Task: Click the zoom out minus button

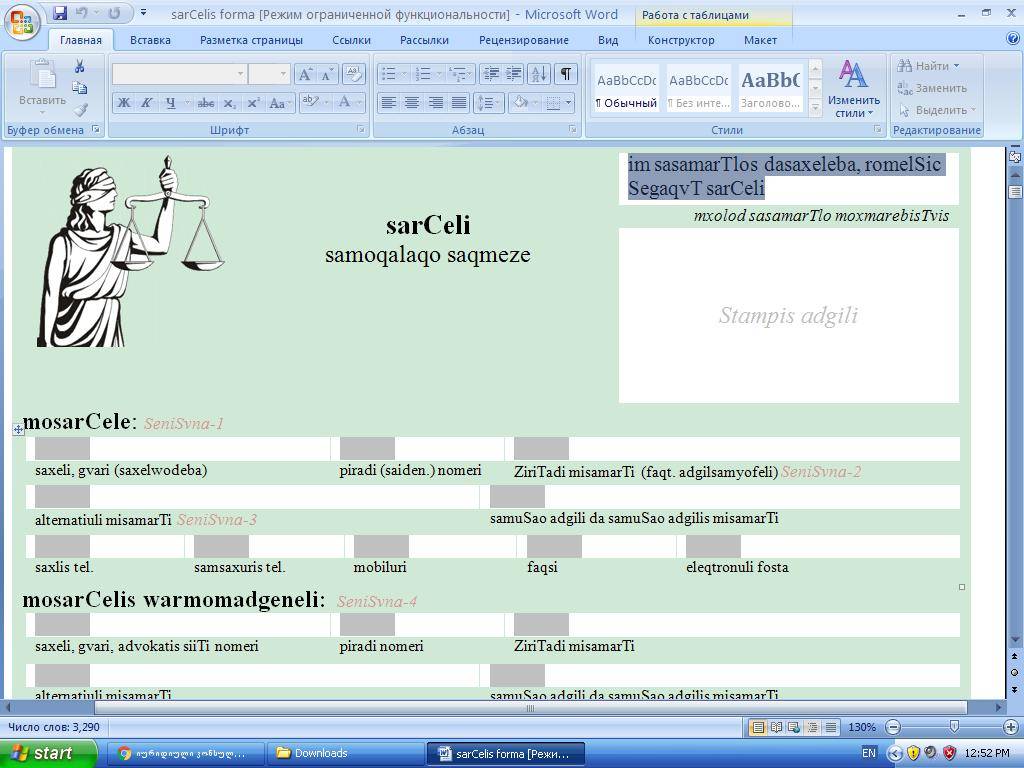Action: pos(893,727)
